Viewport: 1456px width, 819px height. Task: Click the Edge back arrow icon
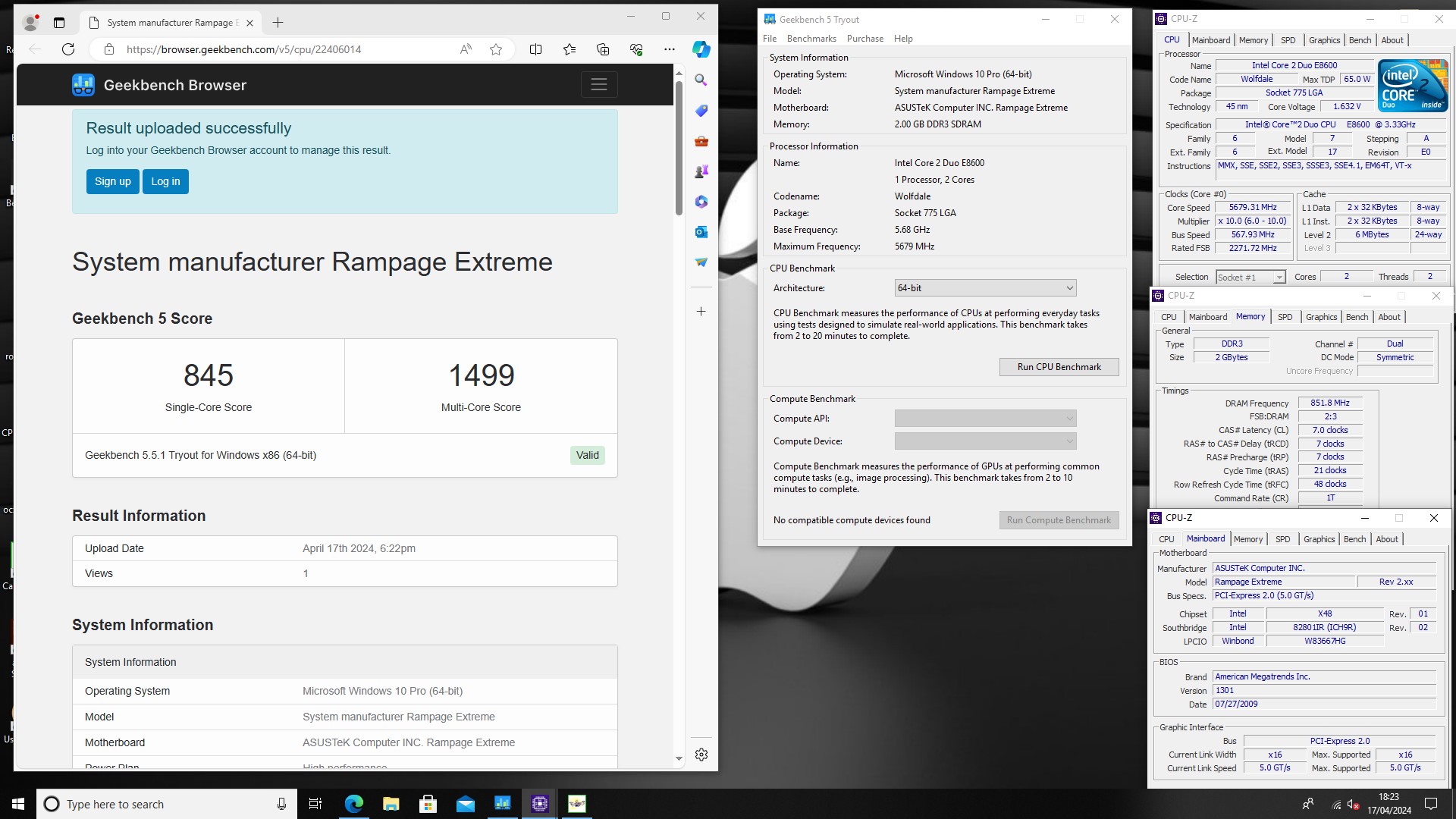click(35, 49)
